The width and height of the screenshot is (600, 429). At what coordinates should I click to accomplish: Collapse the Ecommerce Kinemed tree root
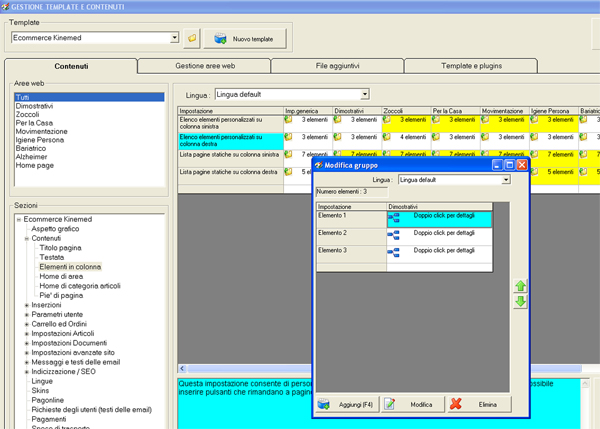pos(19,220)
